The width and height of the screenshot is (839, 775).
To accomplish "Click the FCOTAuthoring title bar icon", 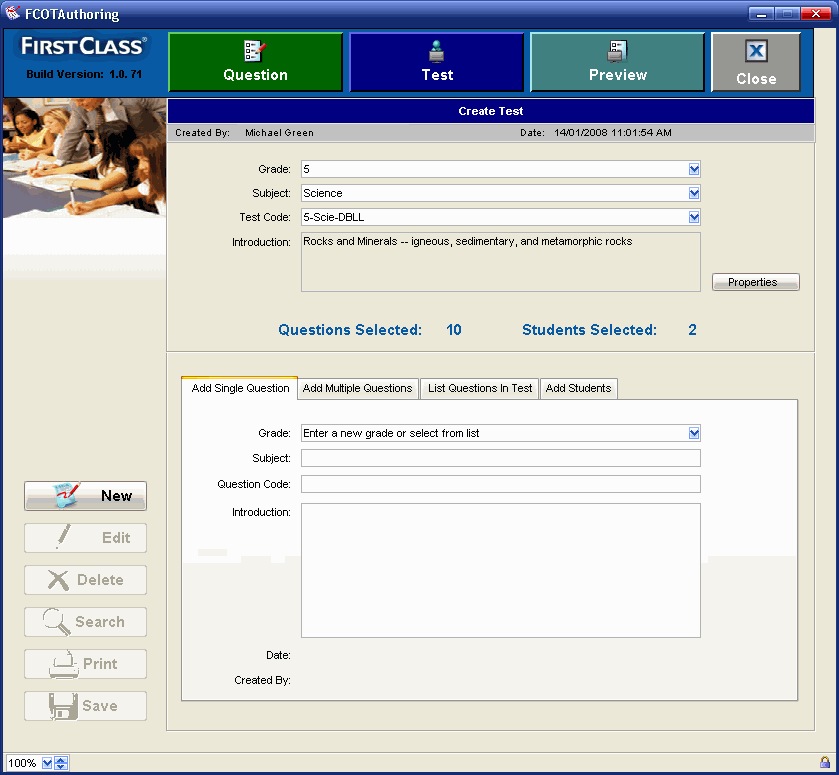I will [13, 14].
